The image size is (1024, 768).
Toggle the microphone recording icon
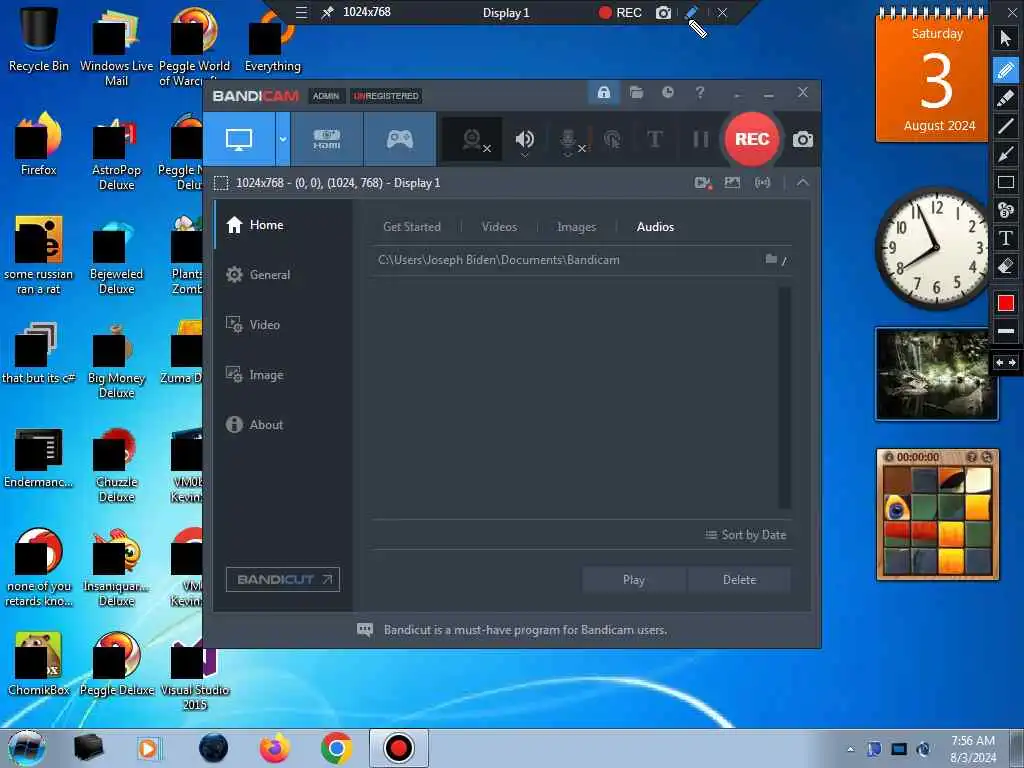(568, 138)
